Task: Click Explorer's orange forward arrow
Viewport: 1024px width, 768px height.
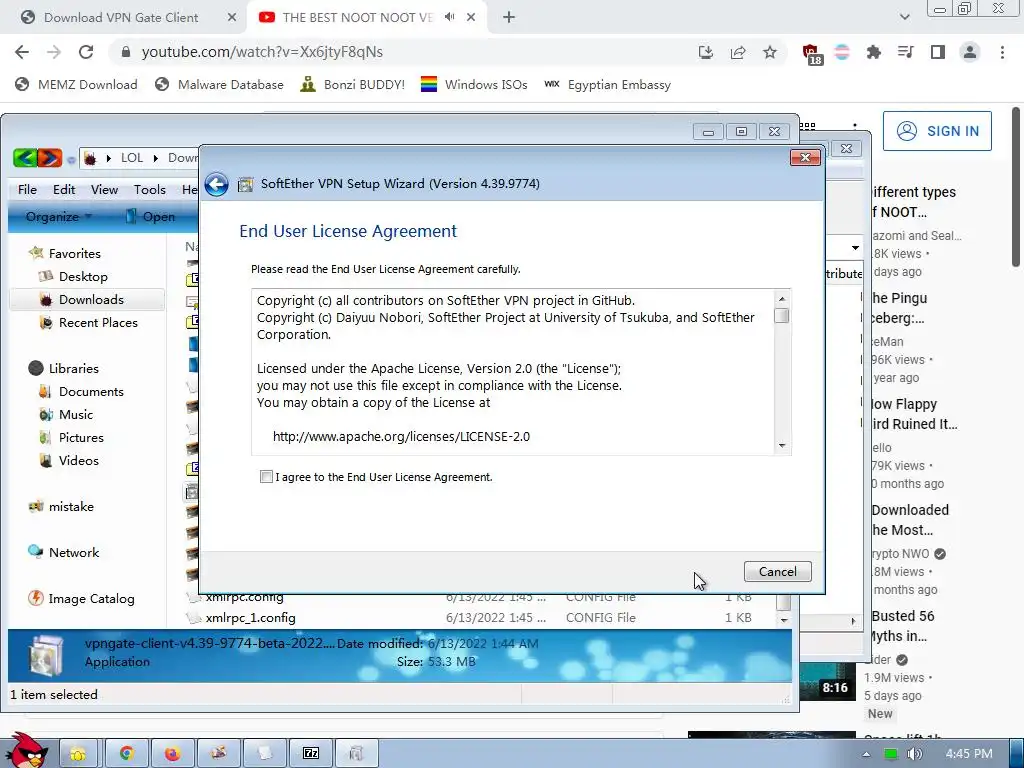Action: point(49,157)
